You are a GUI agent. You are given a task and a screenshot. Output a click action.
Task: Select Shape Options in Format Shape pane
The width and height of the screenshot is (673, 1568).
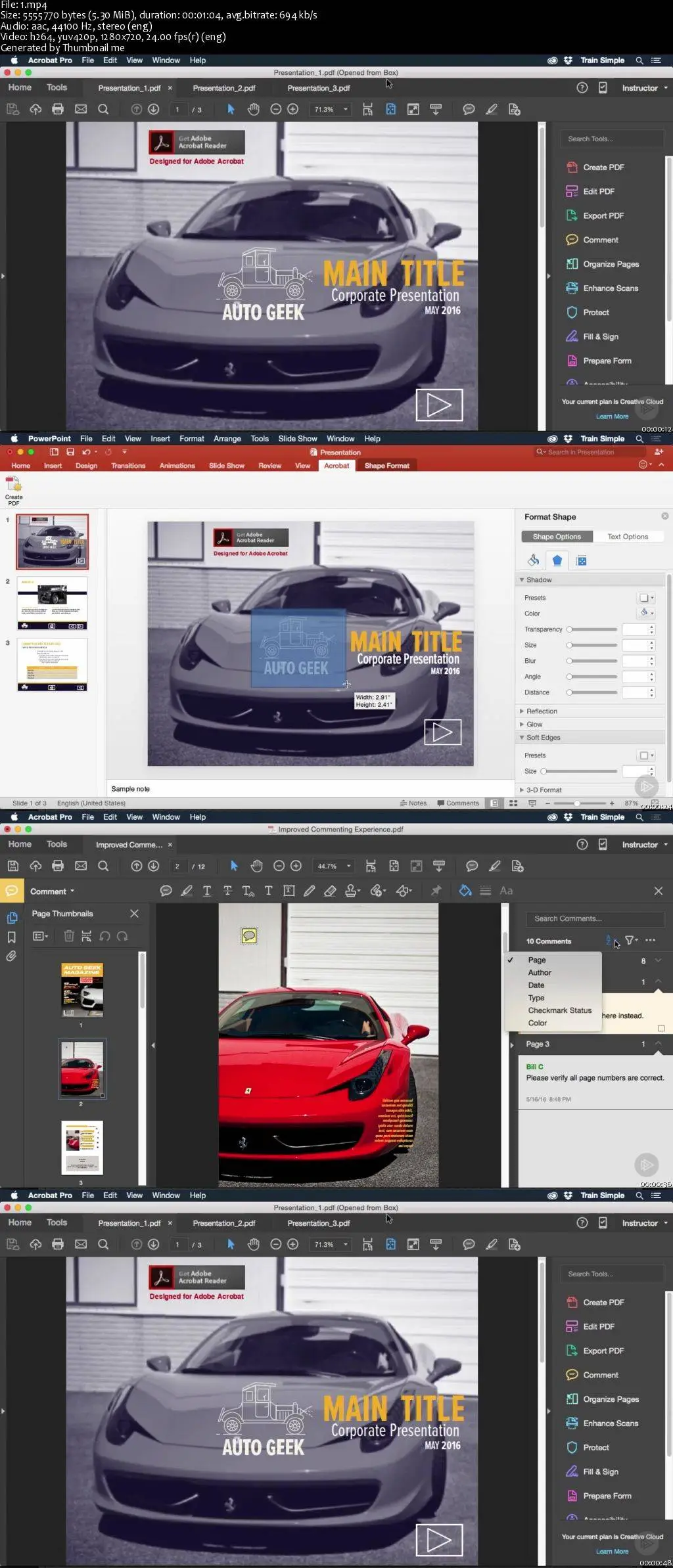[x=557, y=537]
